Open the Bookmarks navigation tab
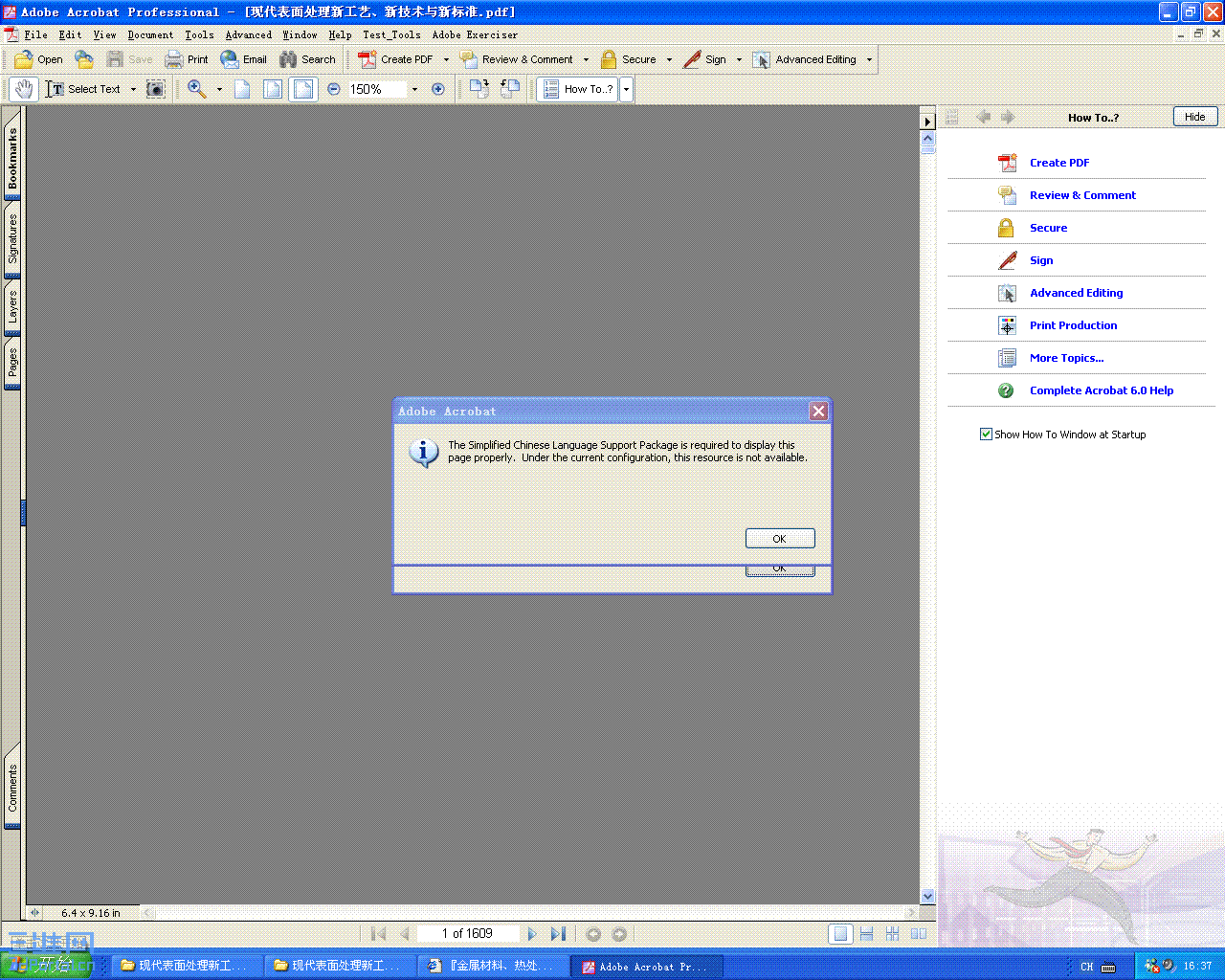Image resolution: width=1225 pixels, height=980 pixels. (x=12, y=158)
